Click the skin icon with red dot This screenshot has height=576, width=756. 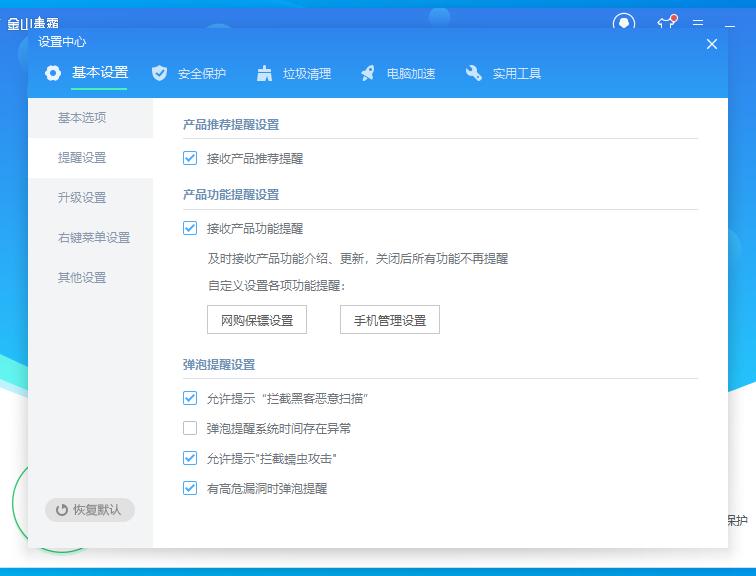[667, 22]
